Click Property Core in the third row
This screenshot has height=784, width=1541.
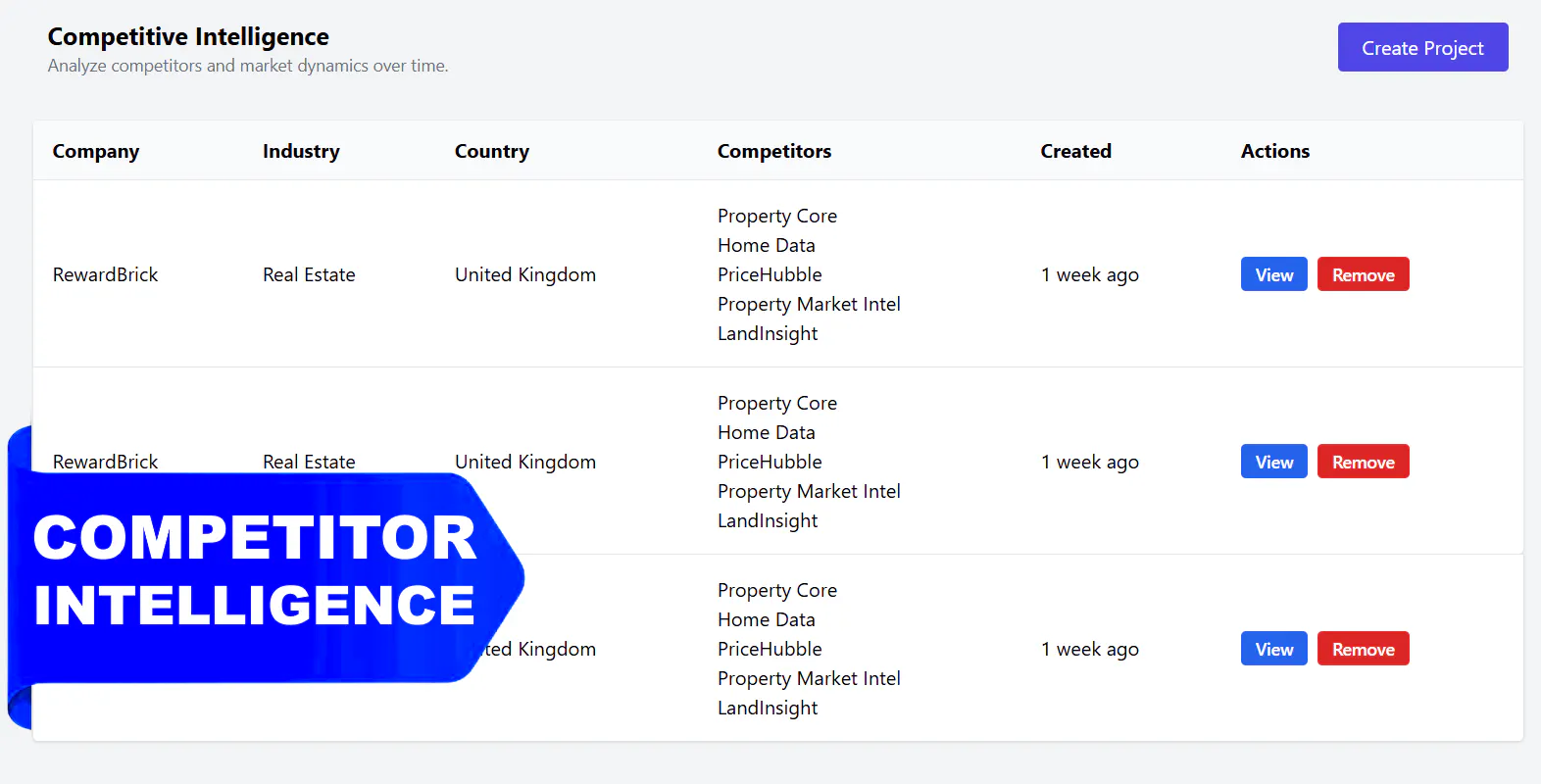(777, 590)
